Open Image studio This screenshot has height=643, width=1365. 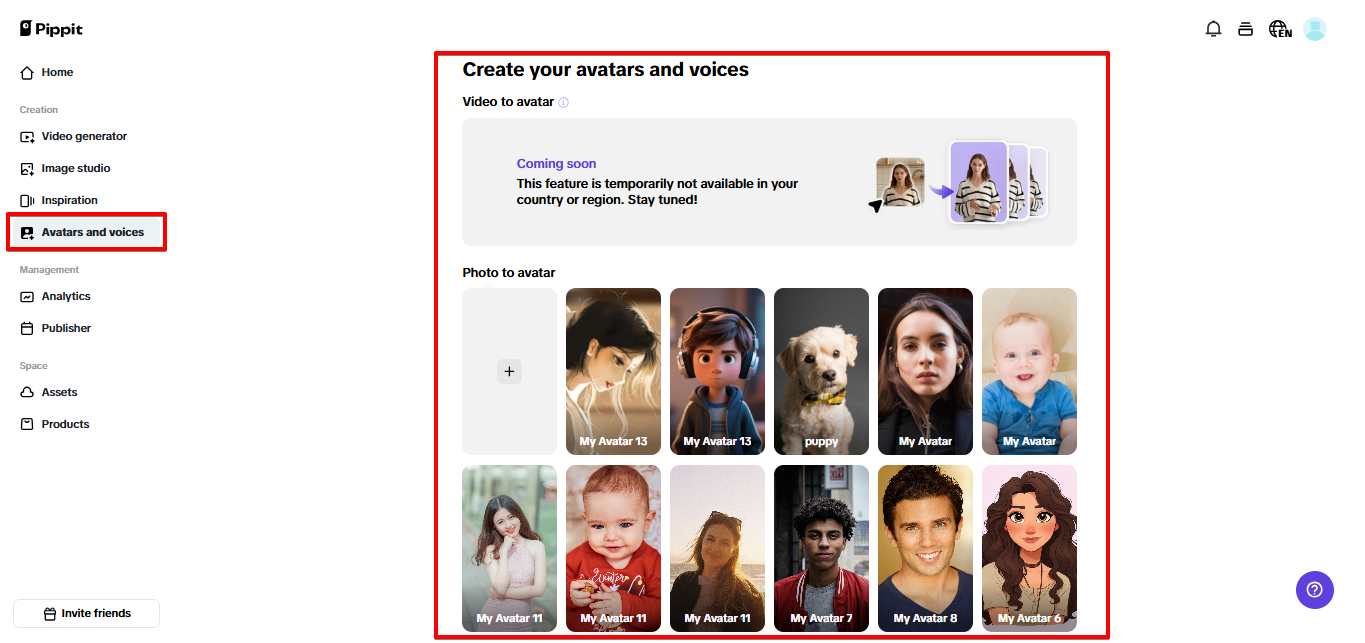click(76, 168)
